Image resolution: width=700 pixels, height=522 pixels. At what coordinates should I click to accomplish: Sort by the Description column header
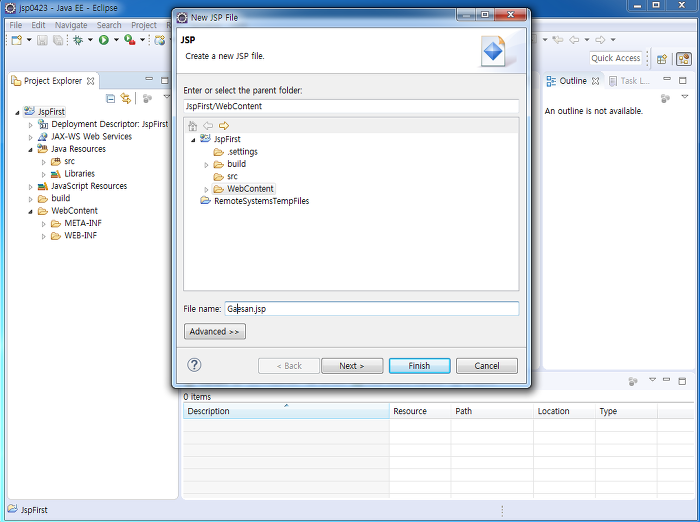pos(286,411)
